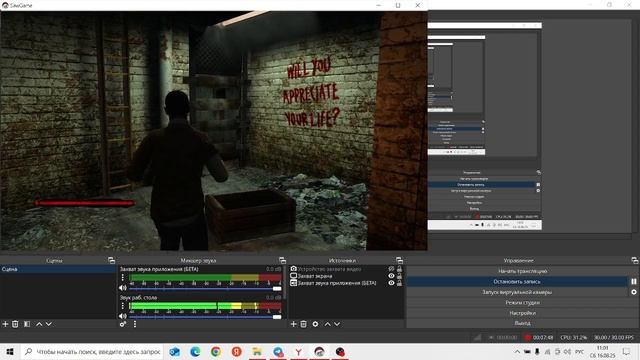
Task: Click the 30.00 / 30.00 FPS status text
Action: 613,338
